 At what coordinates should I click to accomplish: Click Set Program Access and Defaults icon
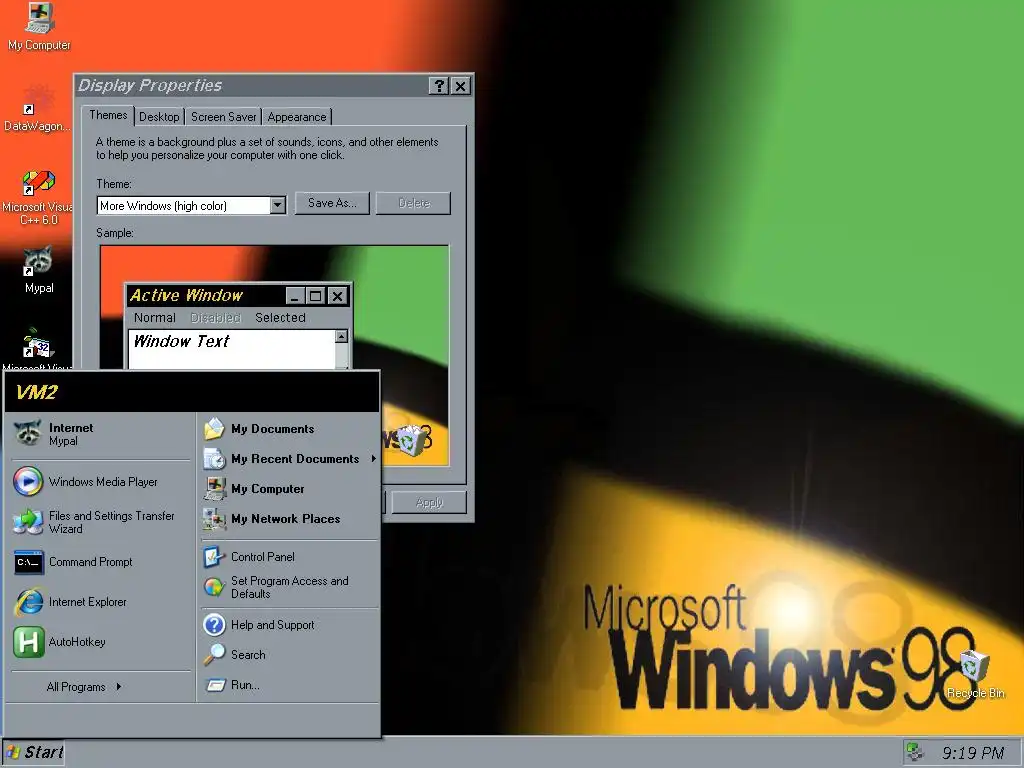pos(214,586)
